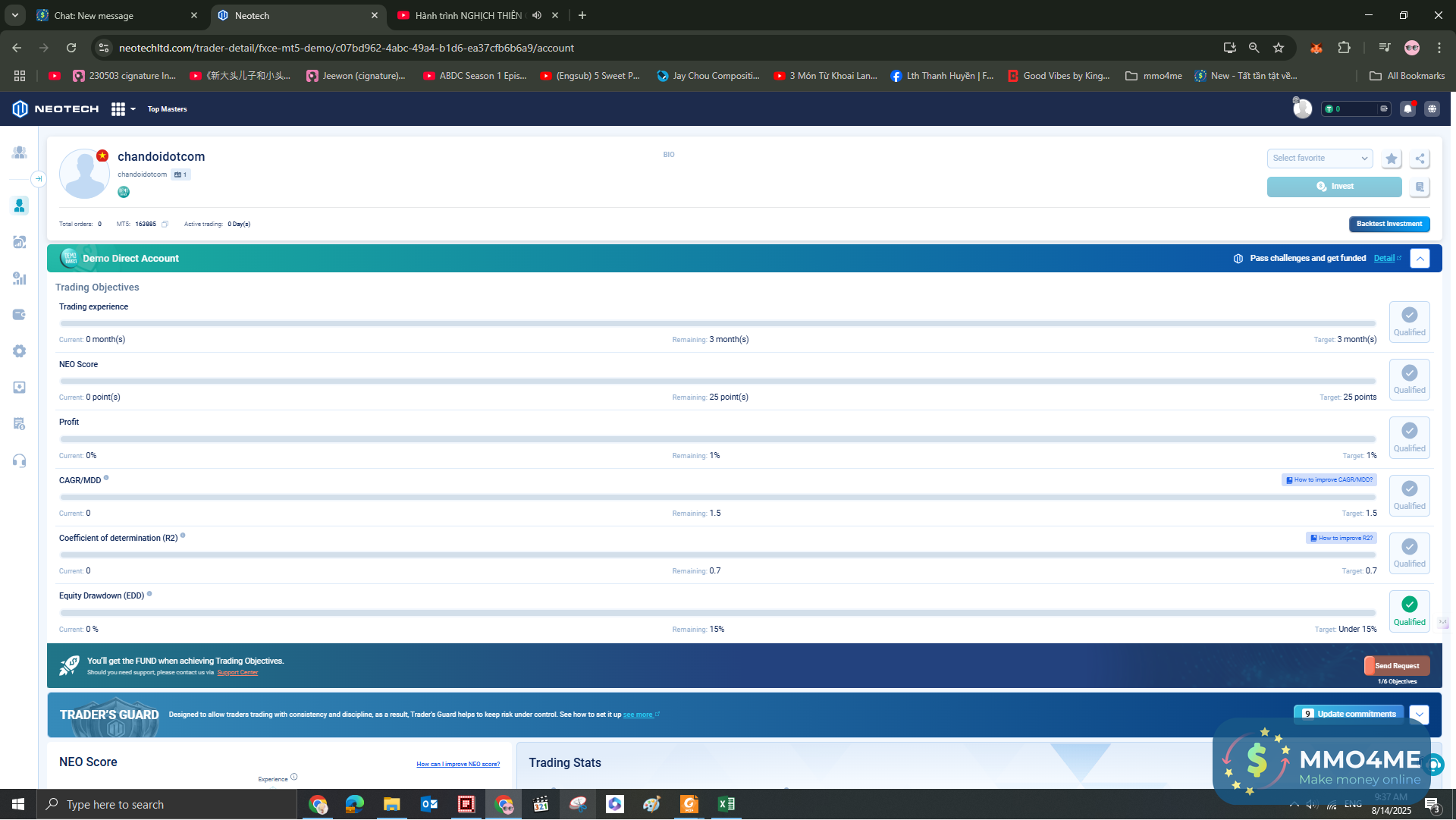
Task: Click the Trading experience progress bar
Action: pyautogui.click(x=717, y=323)
